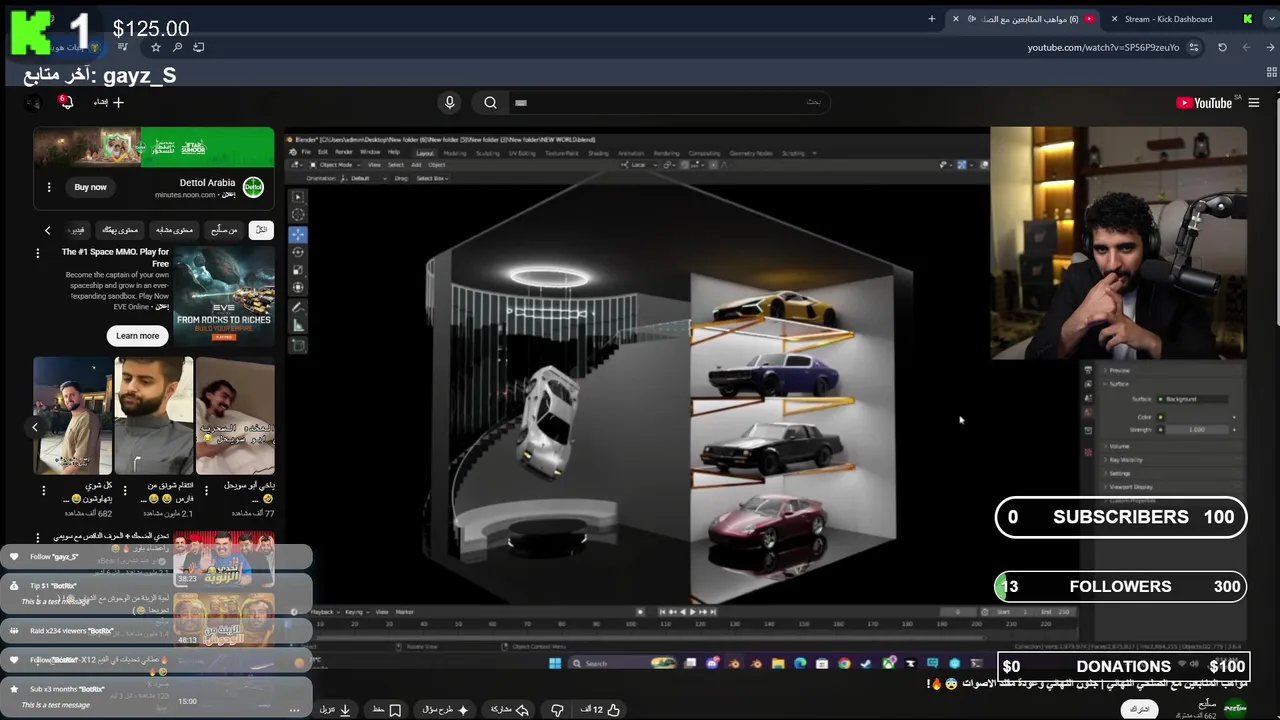Open Windows Start menu in recorded taskbar
The height and width of the screenshot is (720, 1280).
[x=556, y=663]
